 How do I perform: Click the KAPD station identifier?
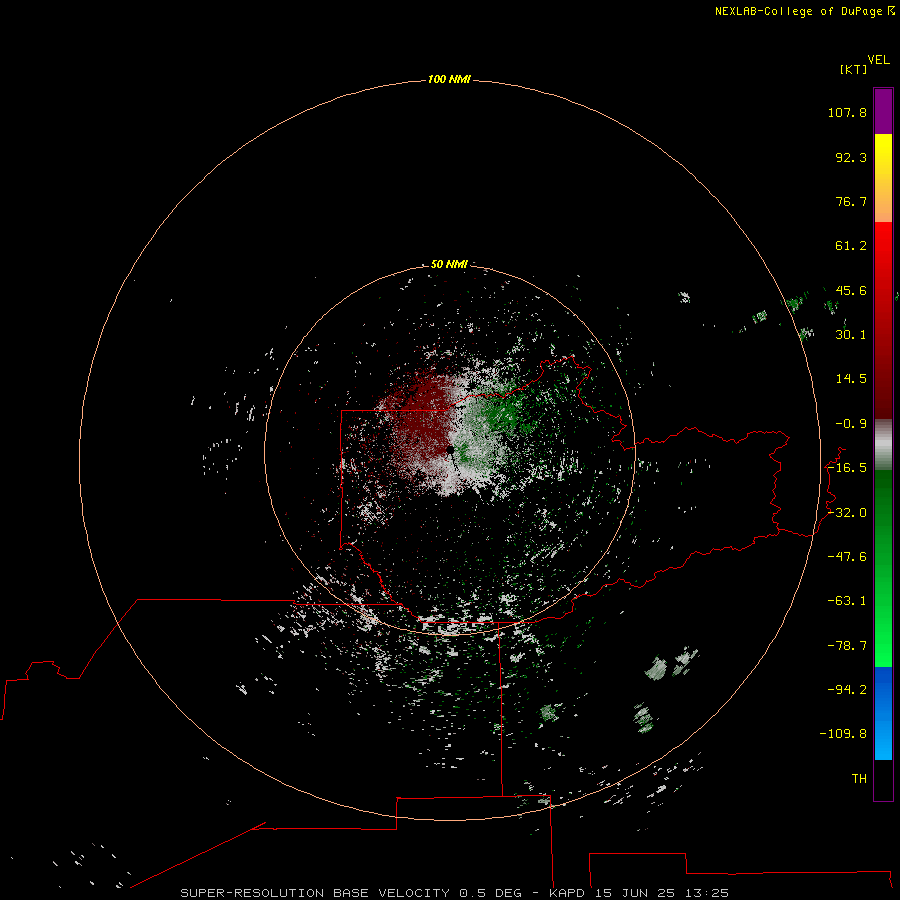coord(567,893)
